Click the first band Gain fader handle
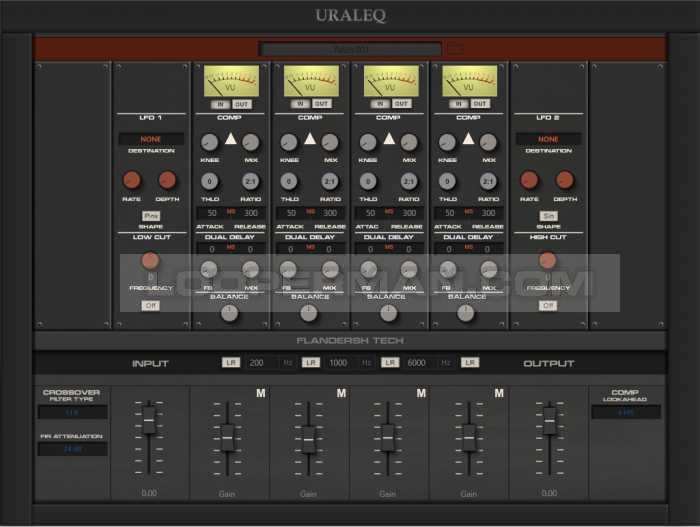This screenshot has width=700, height=527. [x=227, y=438]
